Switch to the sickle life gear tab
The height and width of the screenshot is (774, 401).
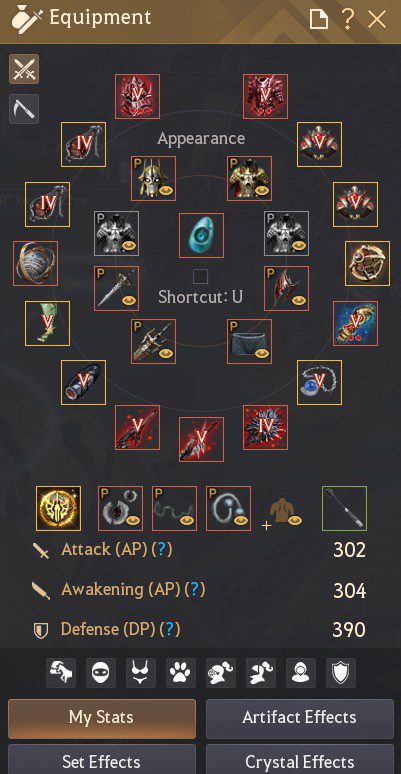pyautogui.click(x=24, y=109)
